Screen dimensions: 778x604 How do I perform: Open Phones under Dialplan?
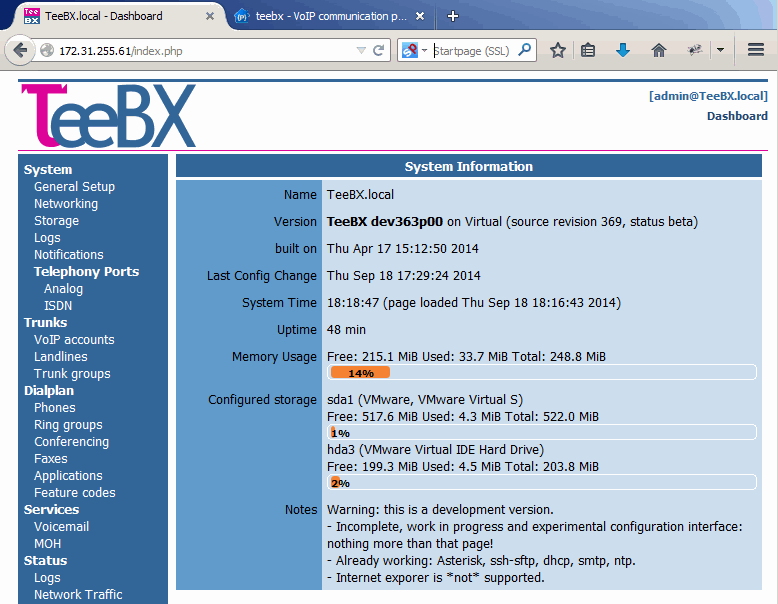[x=55, y=408]
